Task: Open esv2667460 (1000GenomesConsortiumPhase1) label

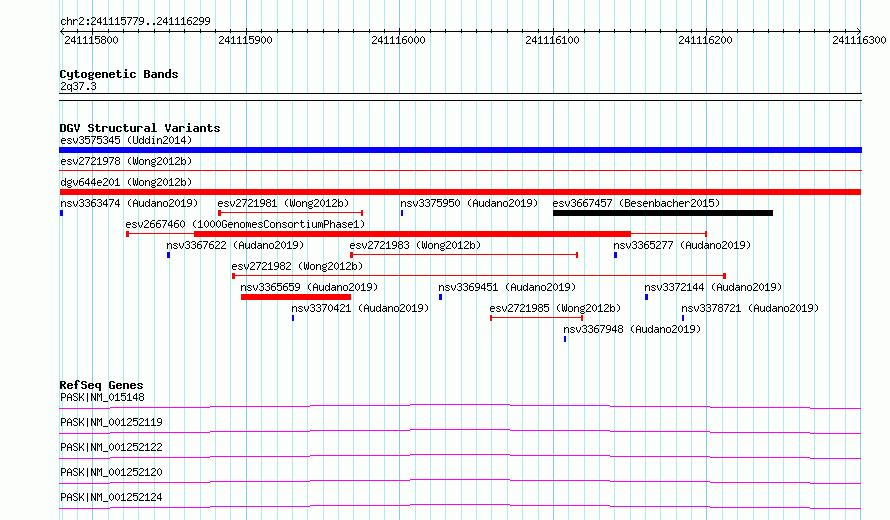Action: tap(245, 224)
